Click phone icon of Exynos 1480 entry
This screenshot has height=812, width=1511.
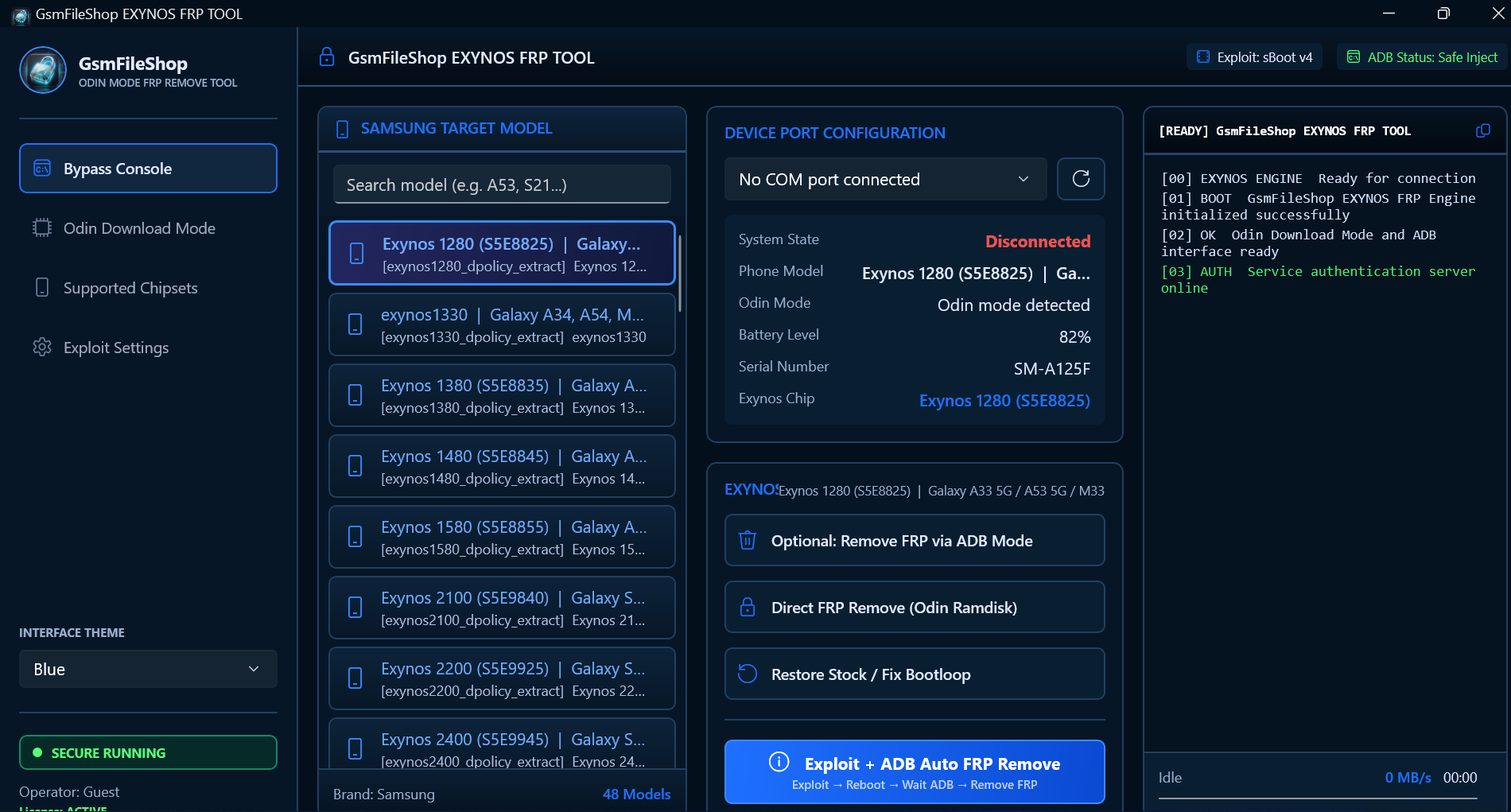coord(355,466)
